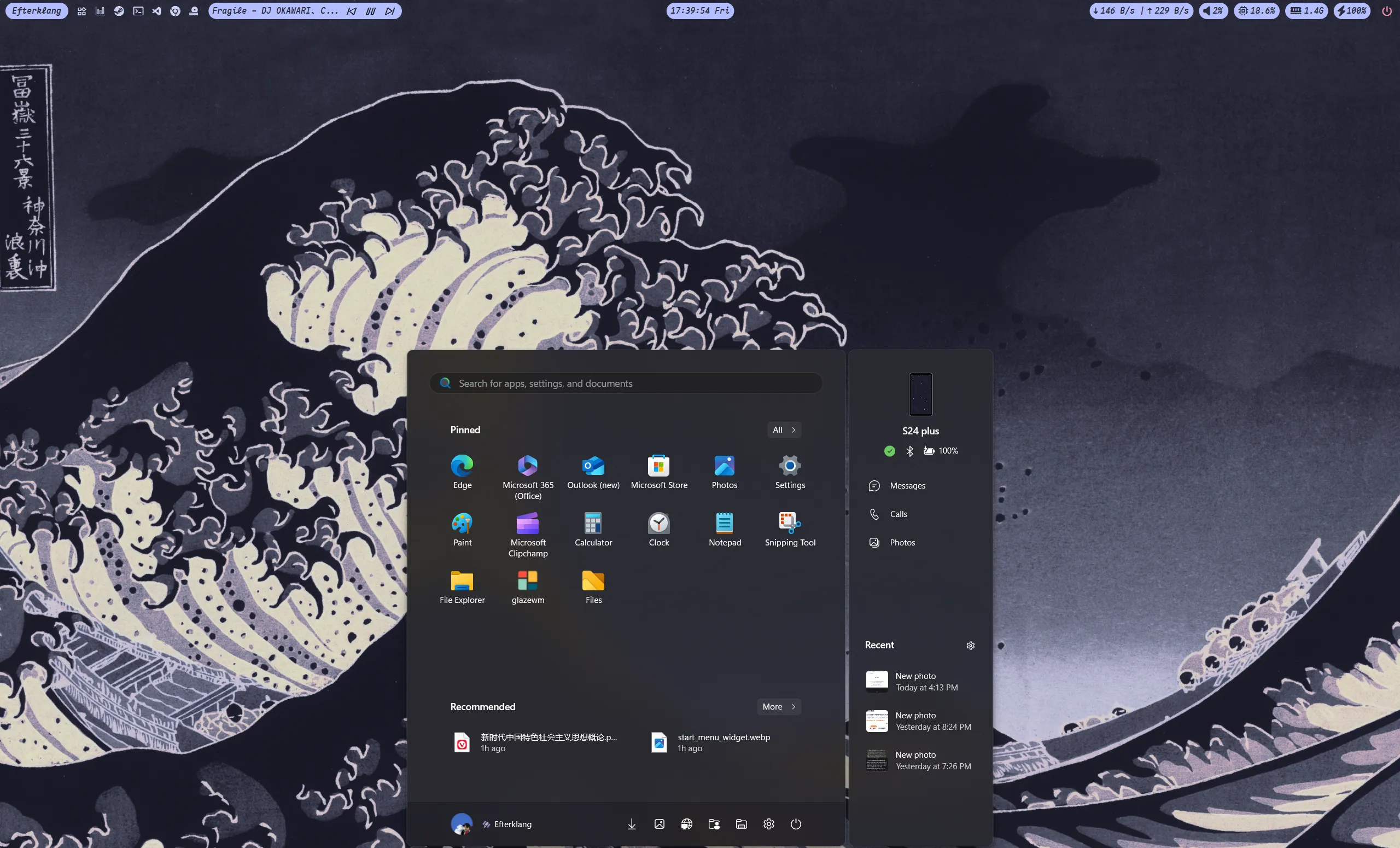Click widgets grid icon in top bar
This screenshot has height=848, width=1400.
click(82, 11)
